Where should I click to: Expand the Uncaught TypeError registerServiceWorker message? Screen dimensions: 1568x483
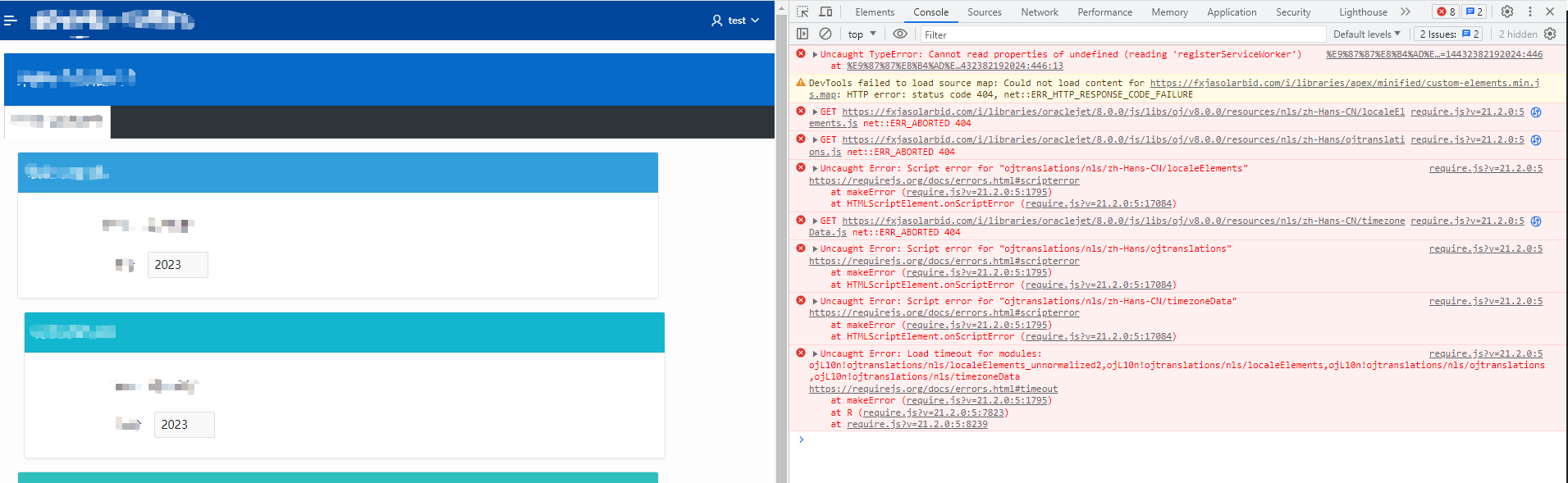tap(815, 55)
